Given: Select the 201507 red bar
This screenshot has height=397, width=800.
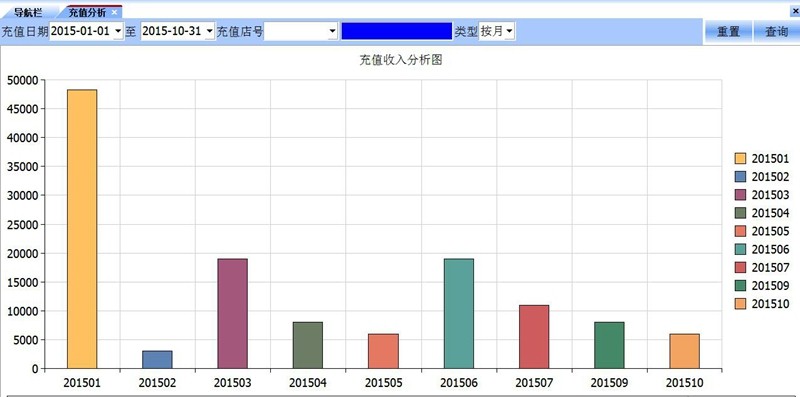Looking at the screenshot, I should click(534, 337).
